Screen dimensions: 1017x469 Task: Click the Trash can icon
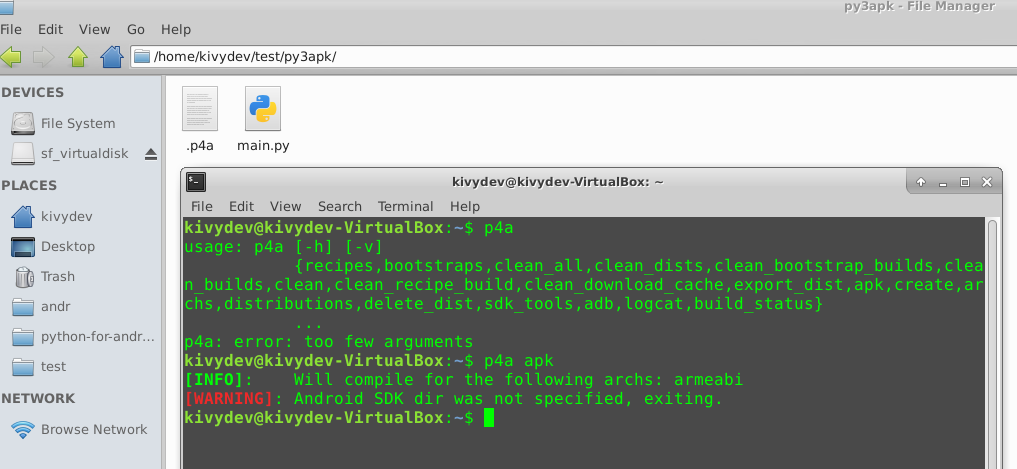23,276
